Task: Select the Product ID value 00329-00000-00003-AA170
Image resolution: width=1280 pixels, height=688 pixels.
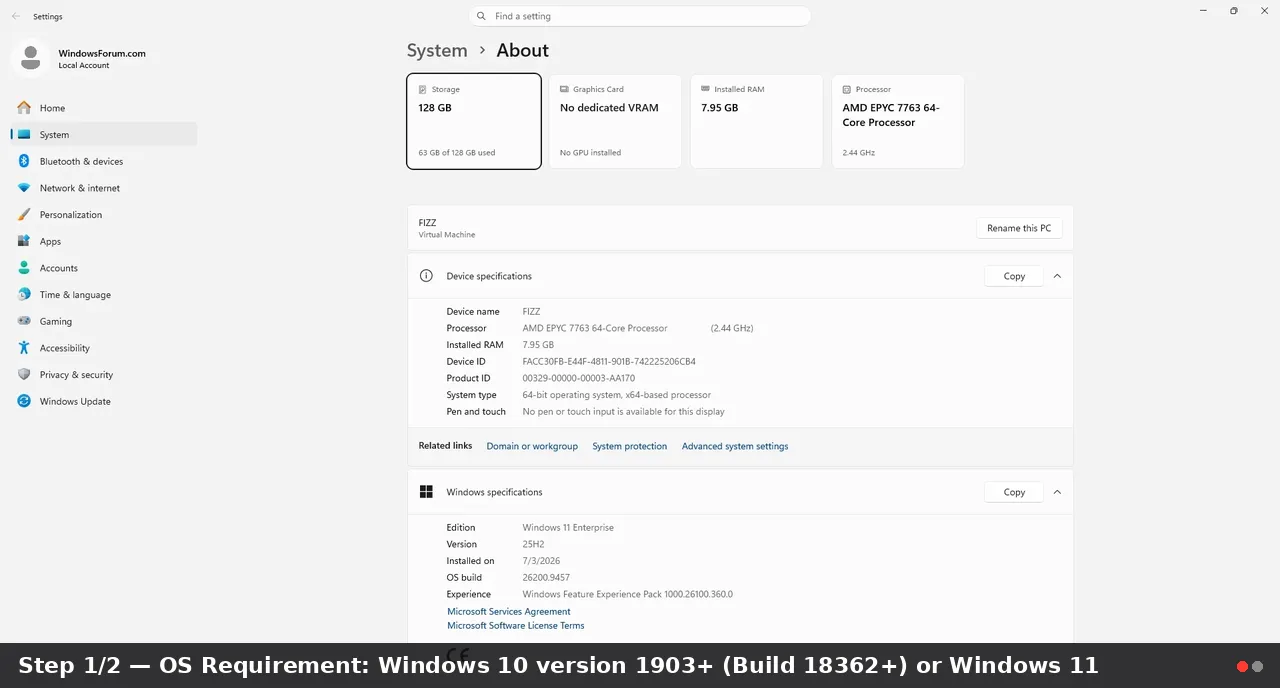Action: [579, 378]
